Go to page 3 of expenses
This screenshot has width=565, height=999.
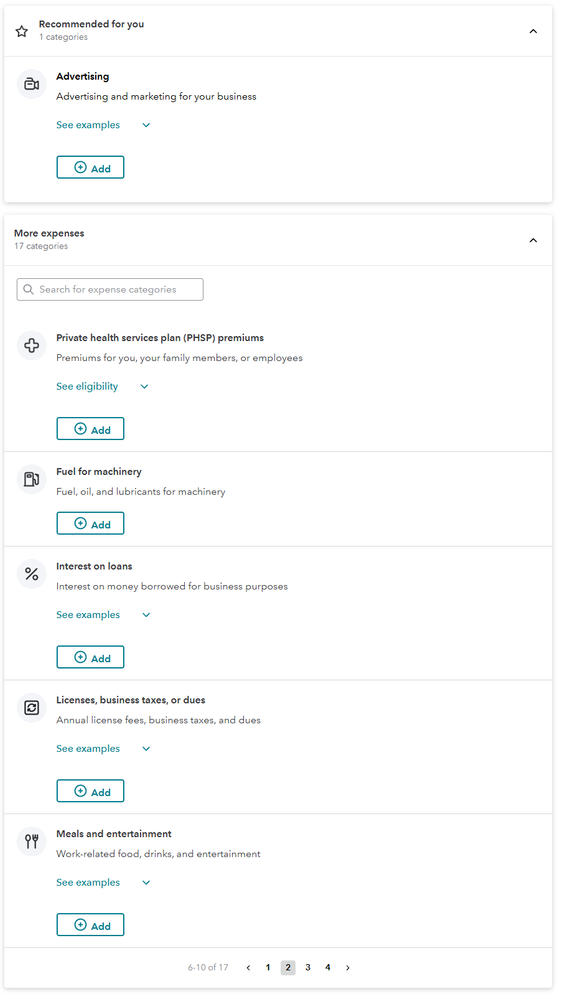[308, 967]
